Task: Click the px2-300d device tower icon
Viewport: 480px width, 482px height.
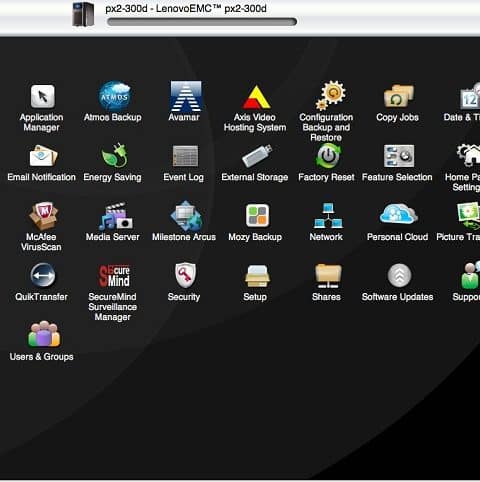Action: 83,14
